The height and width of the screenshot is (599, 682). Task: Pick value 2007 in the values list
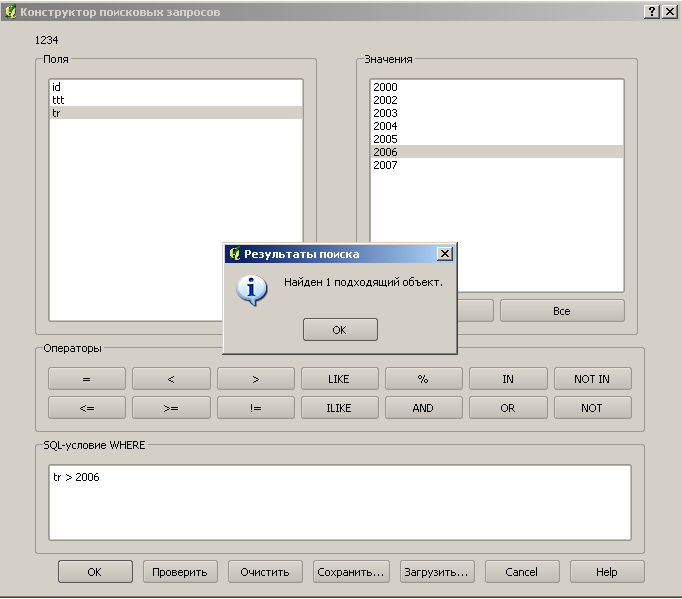pos(497,165)
